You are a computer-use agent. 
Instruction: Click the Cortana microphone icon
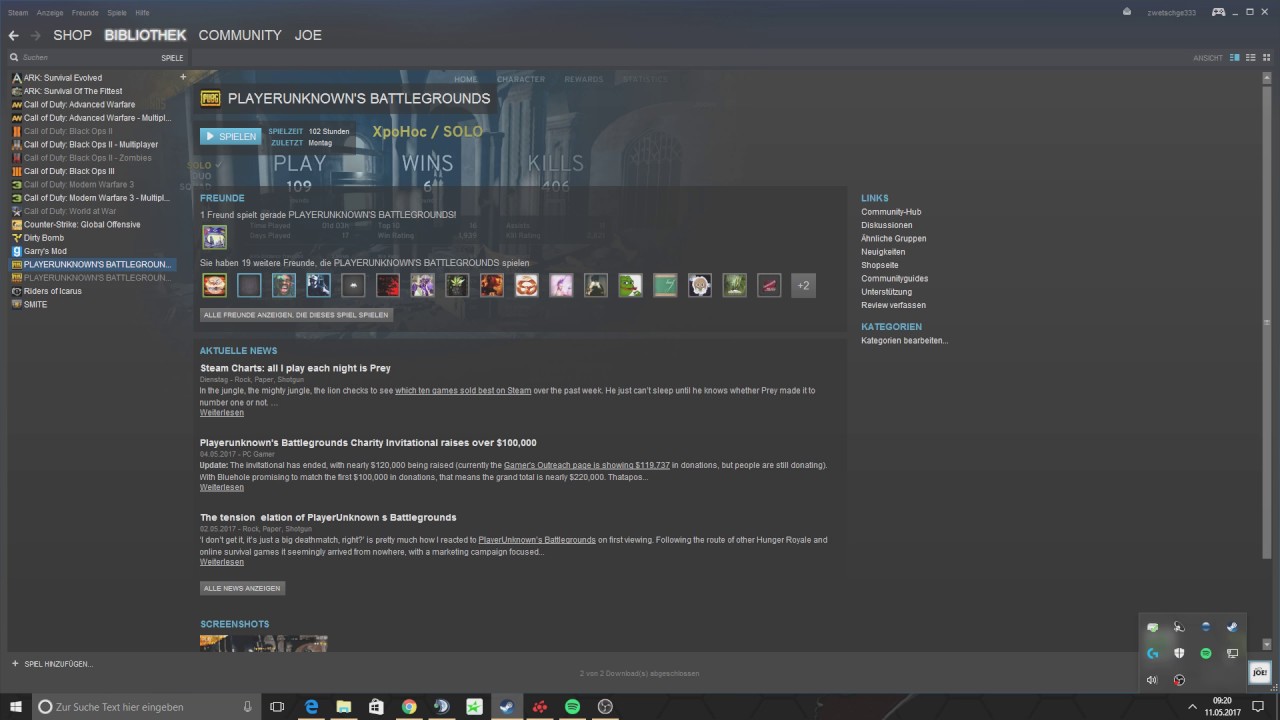pyautogui.click(x=247, y=707)
